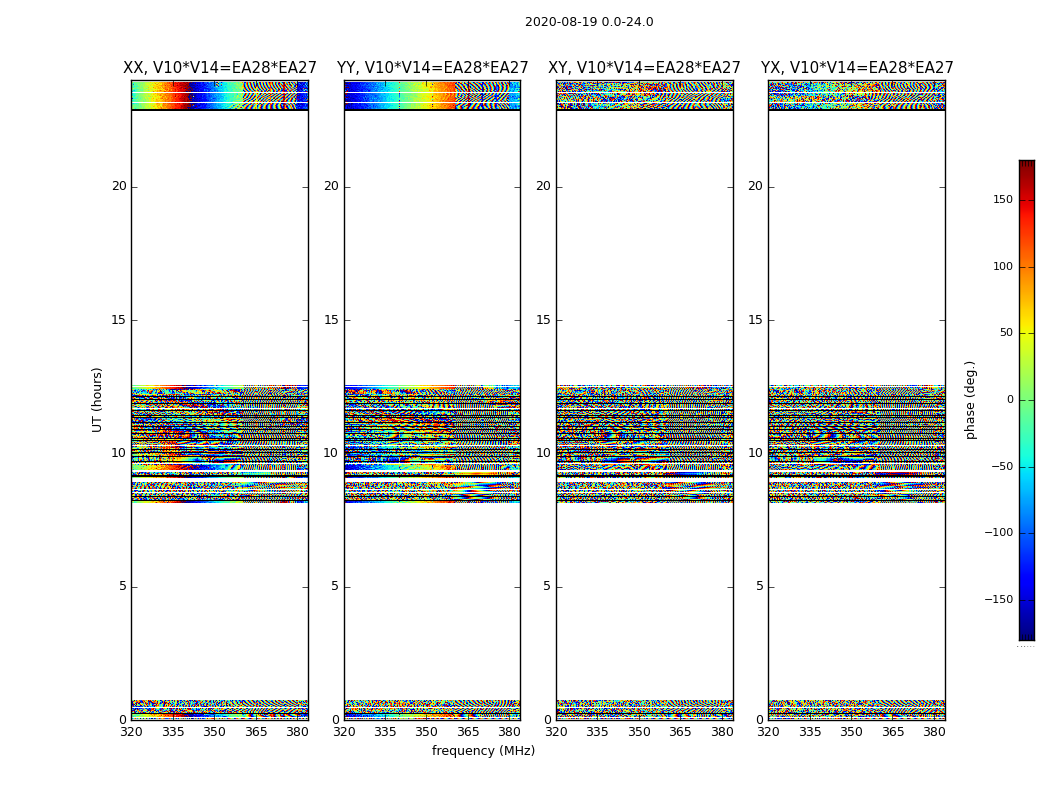Viewport: 1050px width, 800px height.
Task: Click the YY panel phase plot area
Action: [x=433, y=400]
